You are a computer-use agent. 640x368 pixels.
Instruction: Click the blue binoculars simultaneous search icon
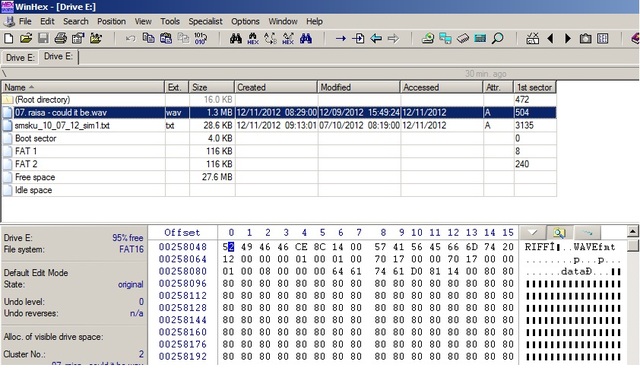306,38
